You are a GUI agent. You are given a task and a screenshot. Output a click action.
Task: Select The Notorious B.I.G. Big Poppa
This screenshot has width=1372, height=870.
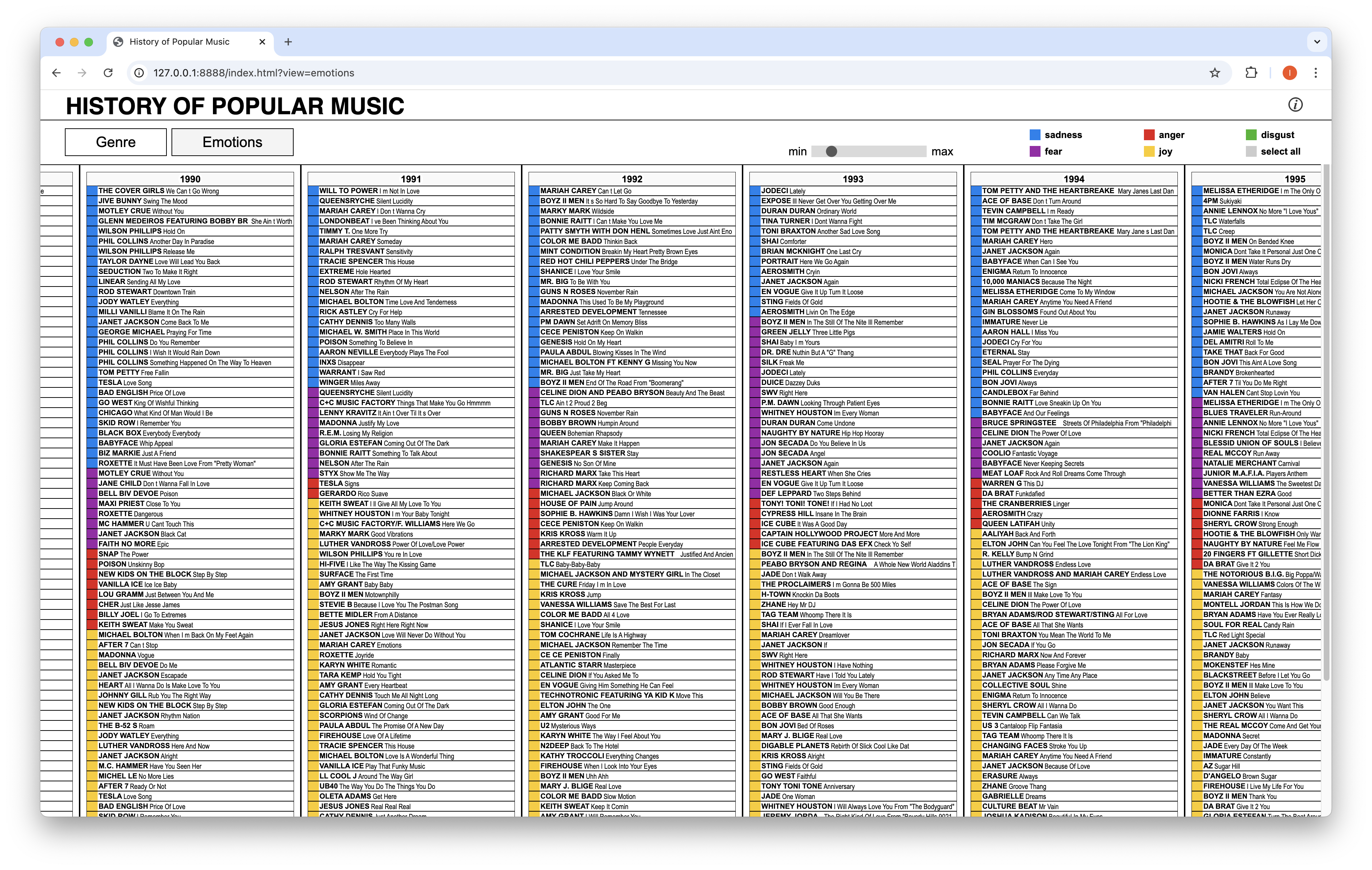(x=1256, y=575)
